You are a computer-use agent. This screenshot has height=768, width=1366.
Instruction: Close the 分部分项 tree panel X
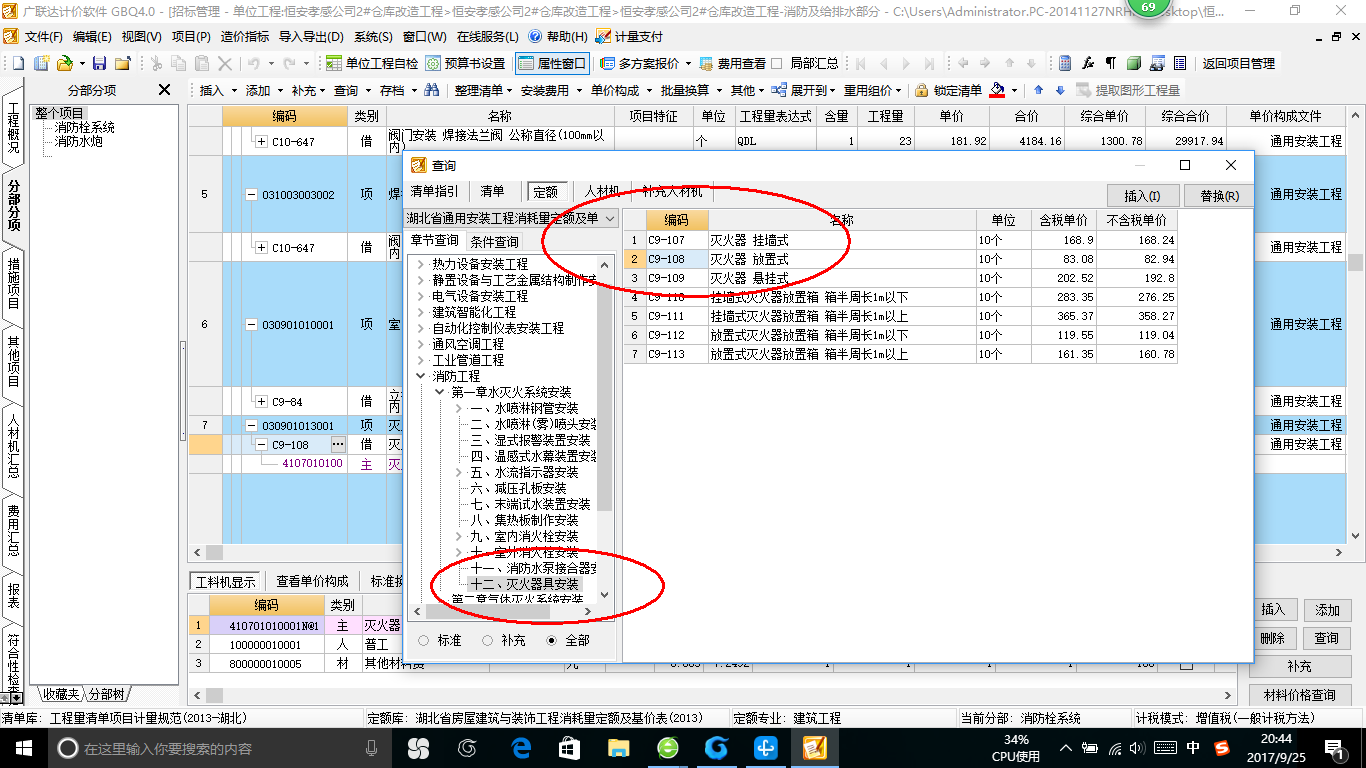click(x=165, y=90)
